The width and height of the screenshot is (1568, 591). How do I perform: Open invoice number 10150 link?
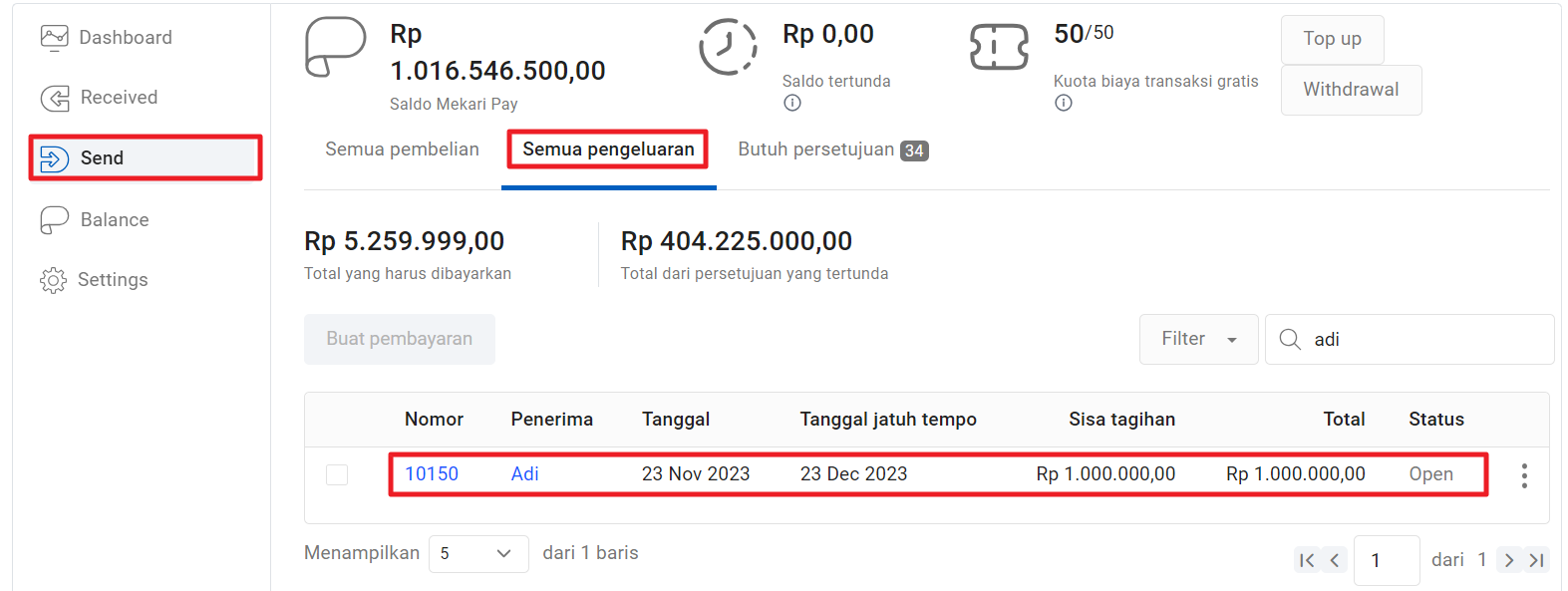[x=432, y=474]
